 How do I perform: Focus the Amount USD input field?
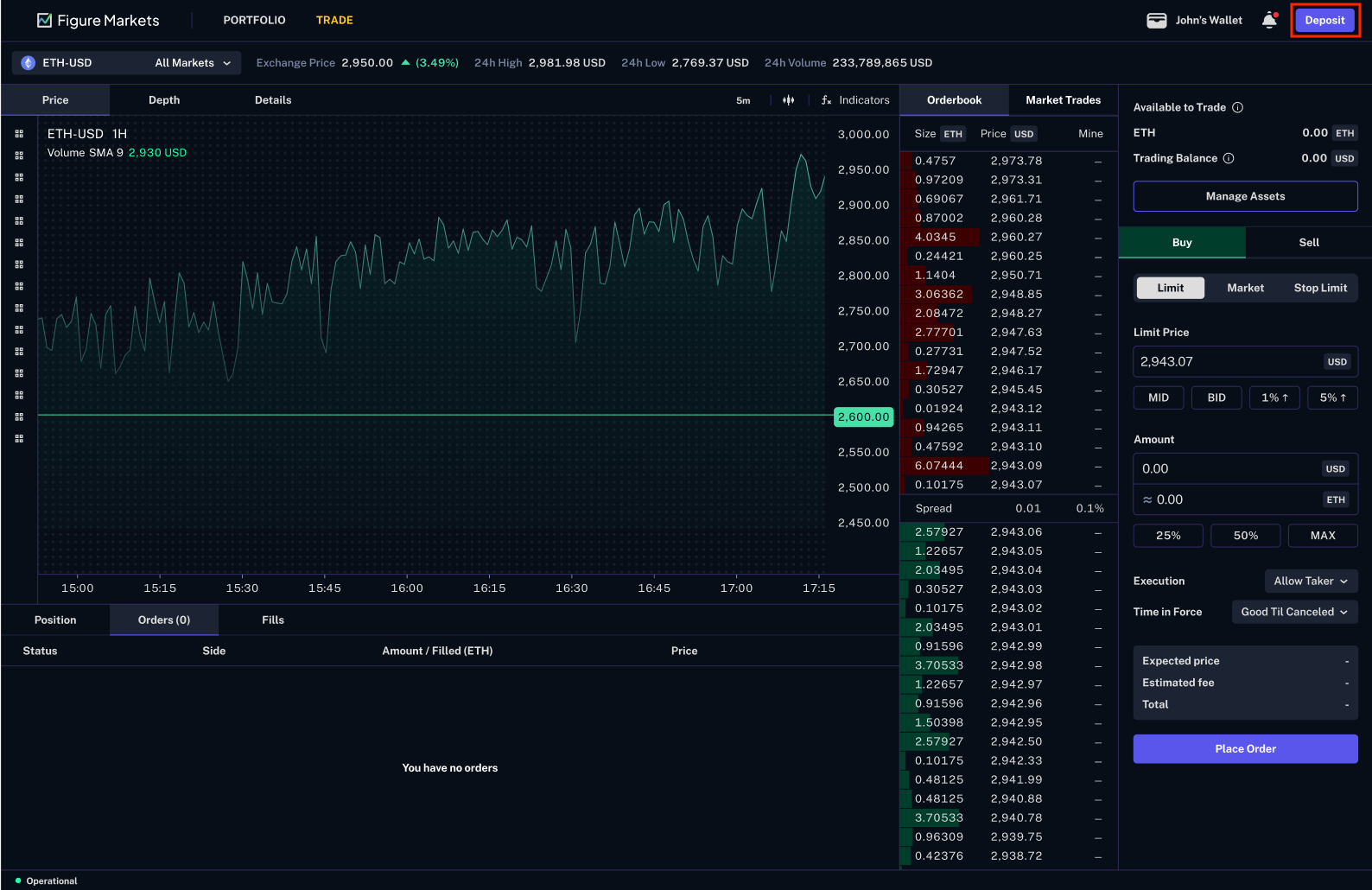tap(1245, 468)
